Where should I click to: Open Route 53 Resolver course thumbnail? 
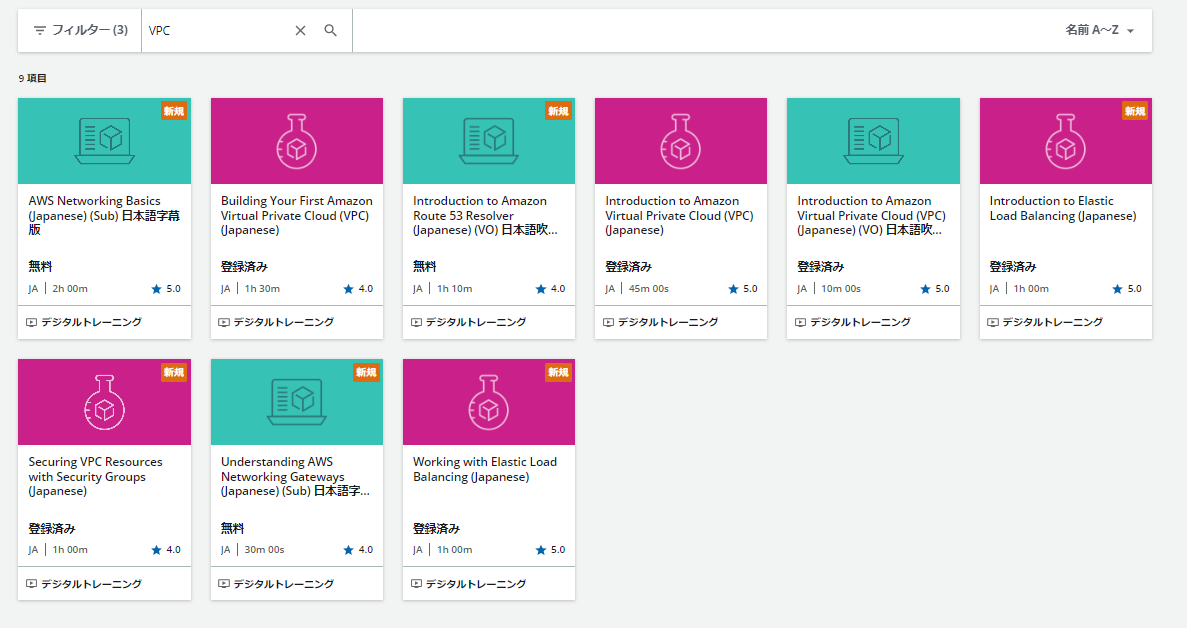489,141
